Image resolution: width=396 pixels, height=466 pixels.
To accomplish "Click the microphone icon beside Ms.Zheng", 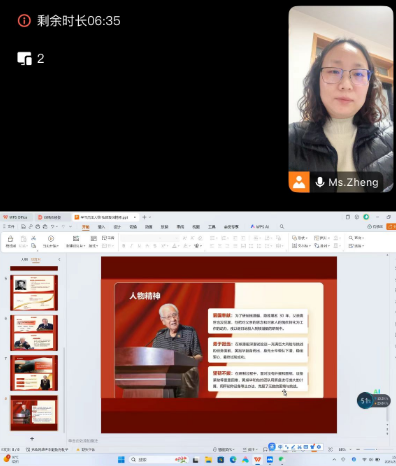I will (320, 182).
